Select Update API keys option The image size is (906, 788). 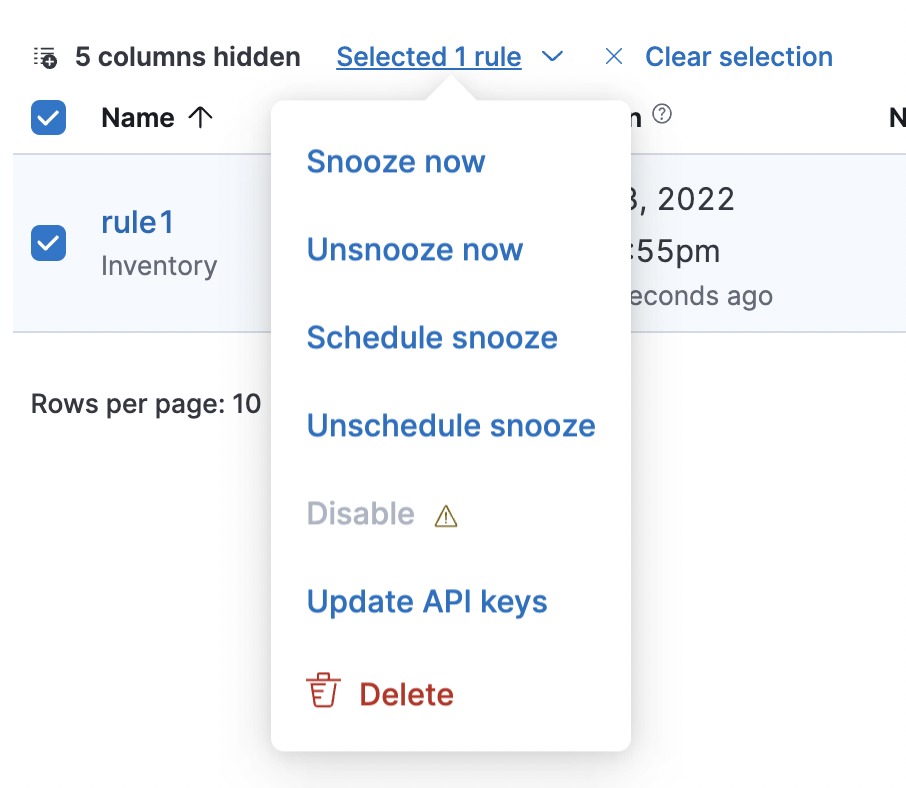(426, 601)
